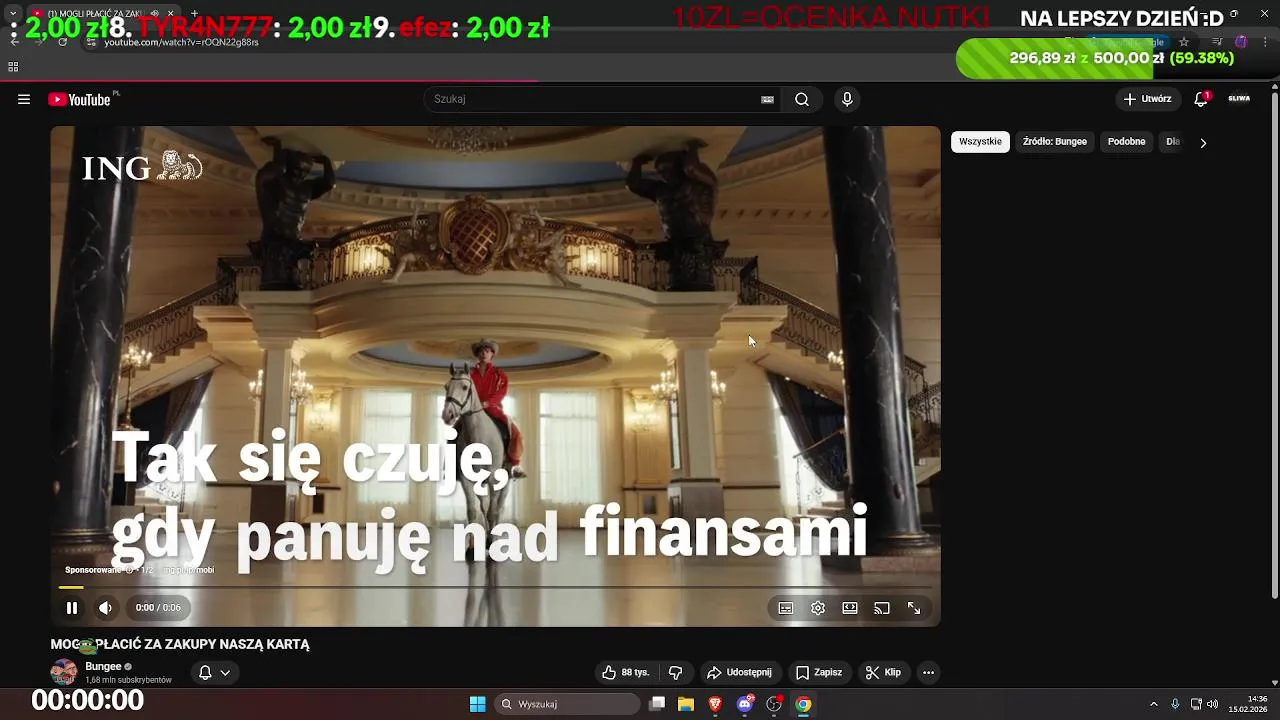Go to YouTube home via logo
The height and width of the screenshot is (720, 1280).
80,99
